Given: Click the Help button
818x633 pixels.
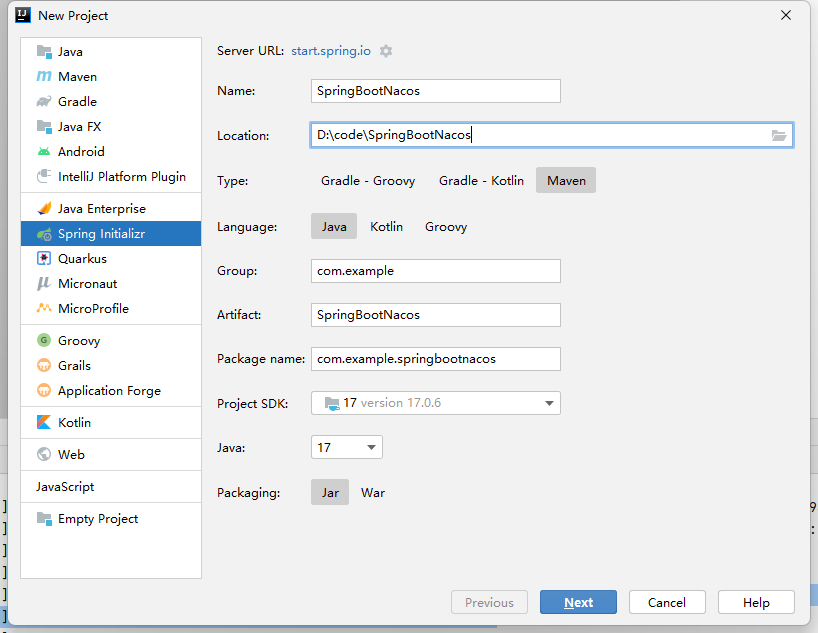Looking at the screenshot, I should pos(756,602).
